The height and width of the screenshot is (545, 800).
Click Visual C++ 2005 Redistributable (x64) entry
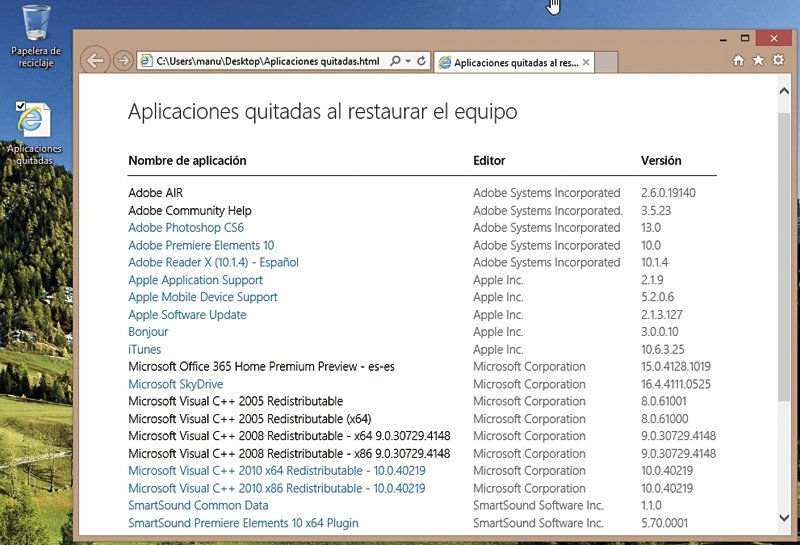pyautogui.click(x=249, y=418)
